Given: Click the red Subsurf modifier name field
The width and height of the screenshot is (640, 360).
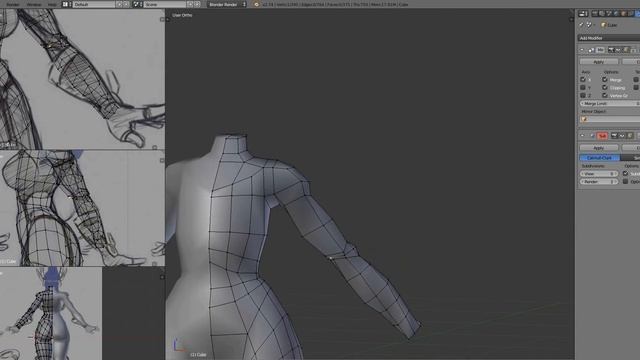Looking at the screenshot, I should (602, 136).
